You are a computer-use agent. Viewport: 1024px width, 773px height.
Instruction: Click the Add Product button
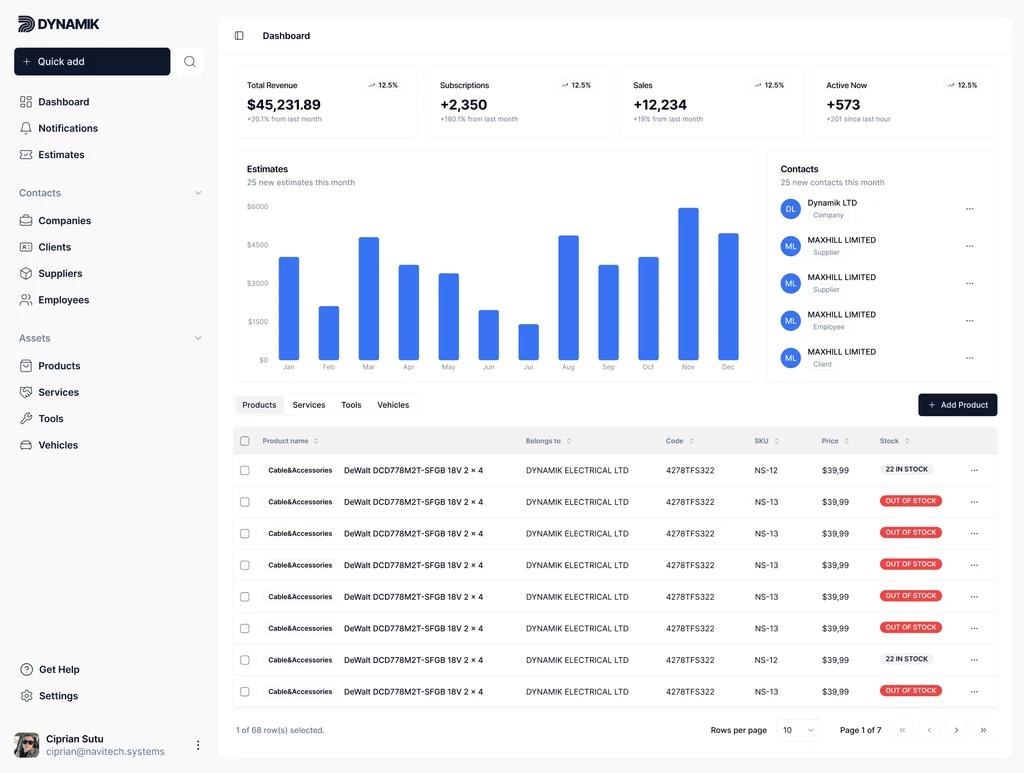tap(957, 405)
